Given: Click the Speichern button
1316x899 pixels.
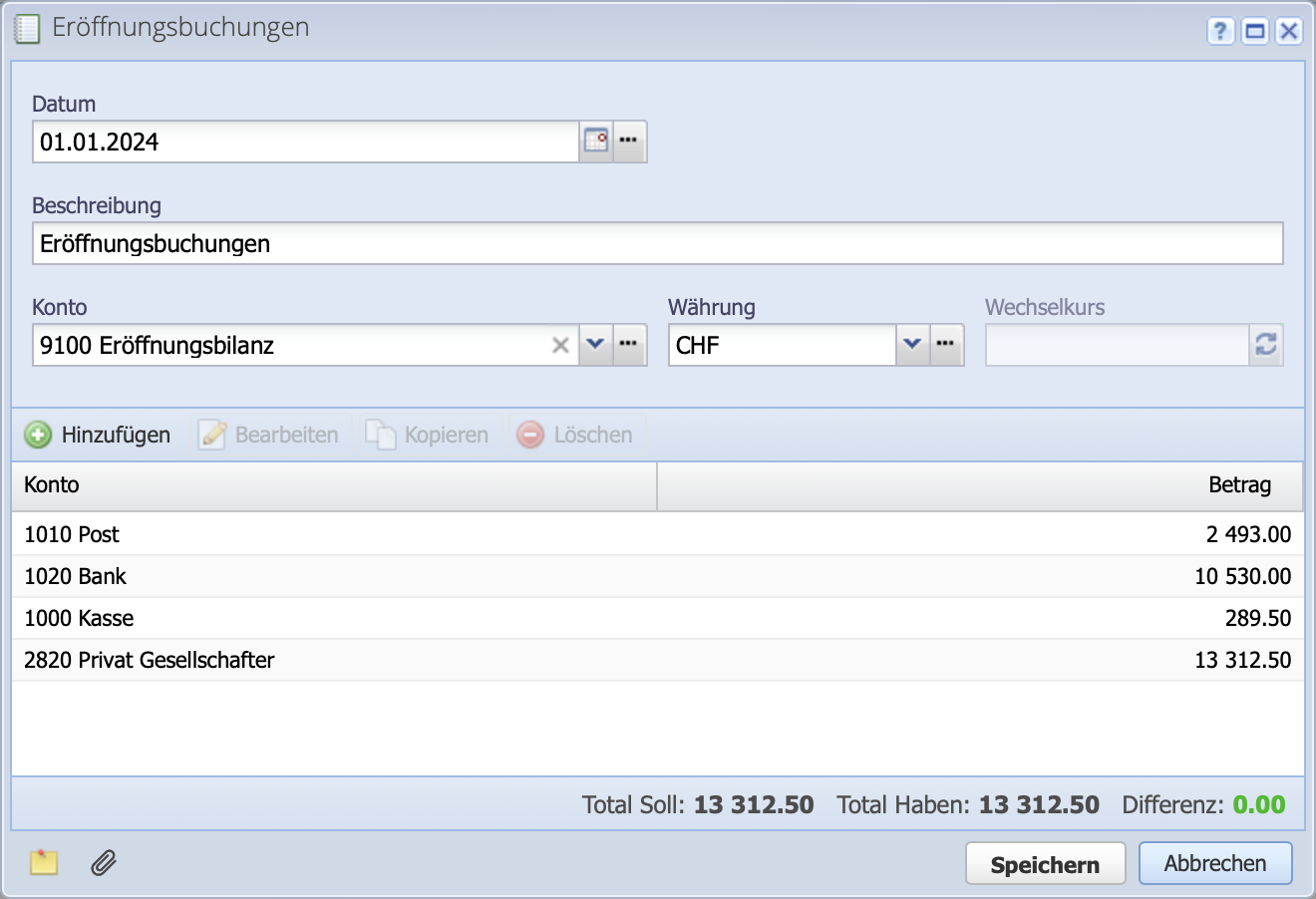Looking at the screenshot, I should tap(1045, 862).
